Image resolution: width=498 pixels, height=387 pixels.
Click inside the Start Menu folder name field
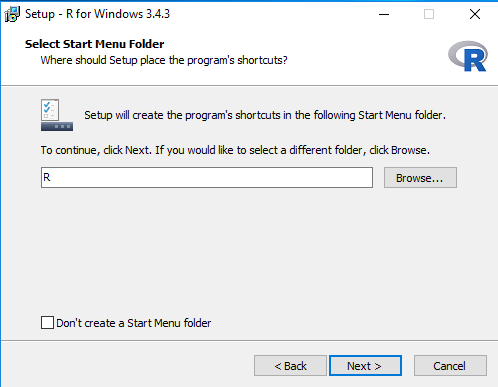pyautogui.click(x=207, y=178)
